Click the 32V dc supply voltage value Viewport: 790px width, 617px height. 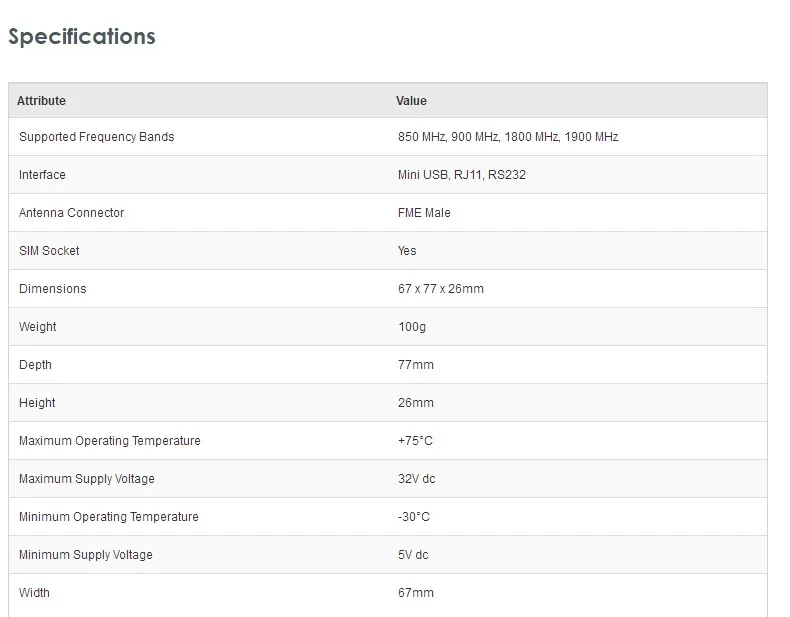(x=417, y=479)
